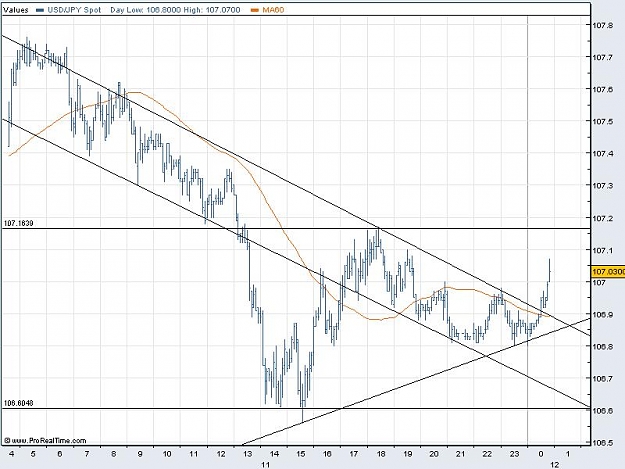Screen dimensions: 625x469
Task: Click the Day Low 106.8000 text
Action: coord(146,10)
